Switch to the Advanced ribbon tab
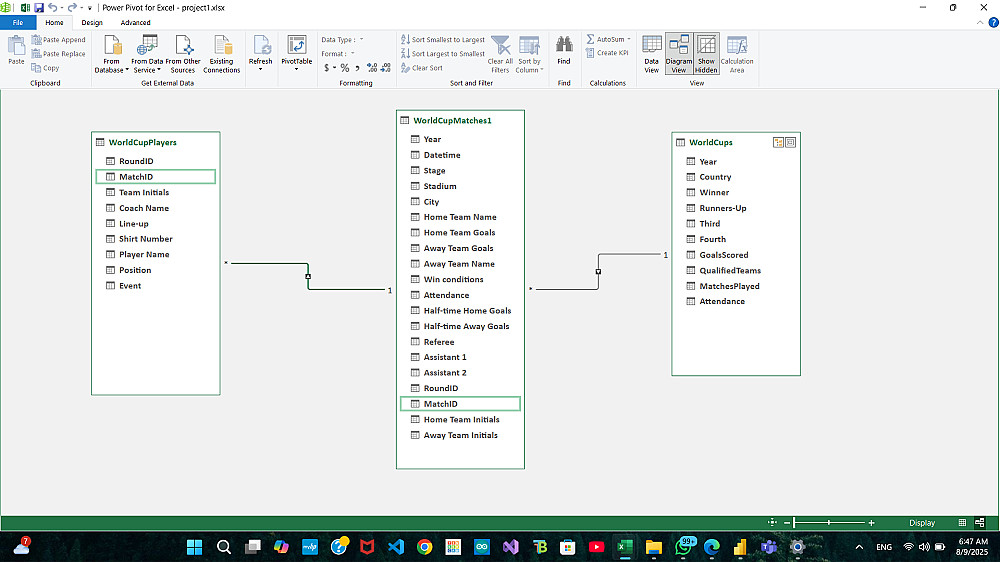This screenshot has height=562, width=1000. (135, 22)
